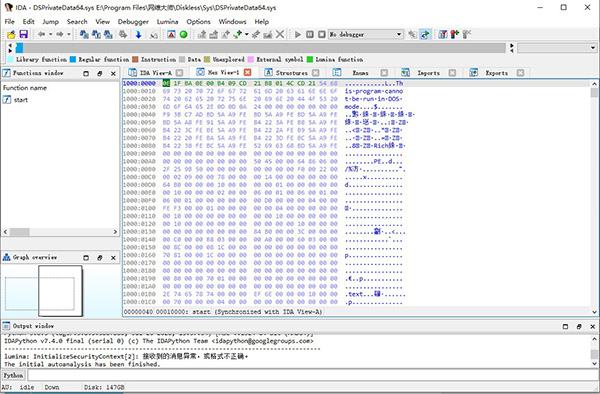This screenshot has width=600, height=394.
Task: Close the Output window panel
Action: coord(592,326)
